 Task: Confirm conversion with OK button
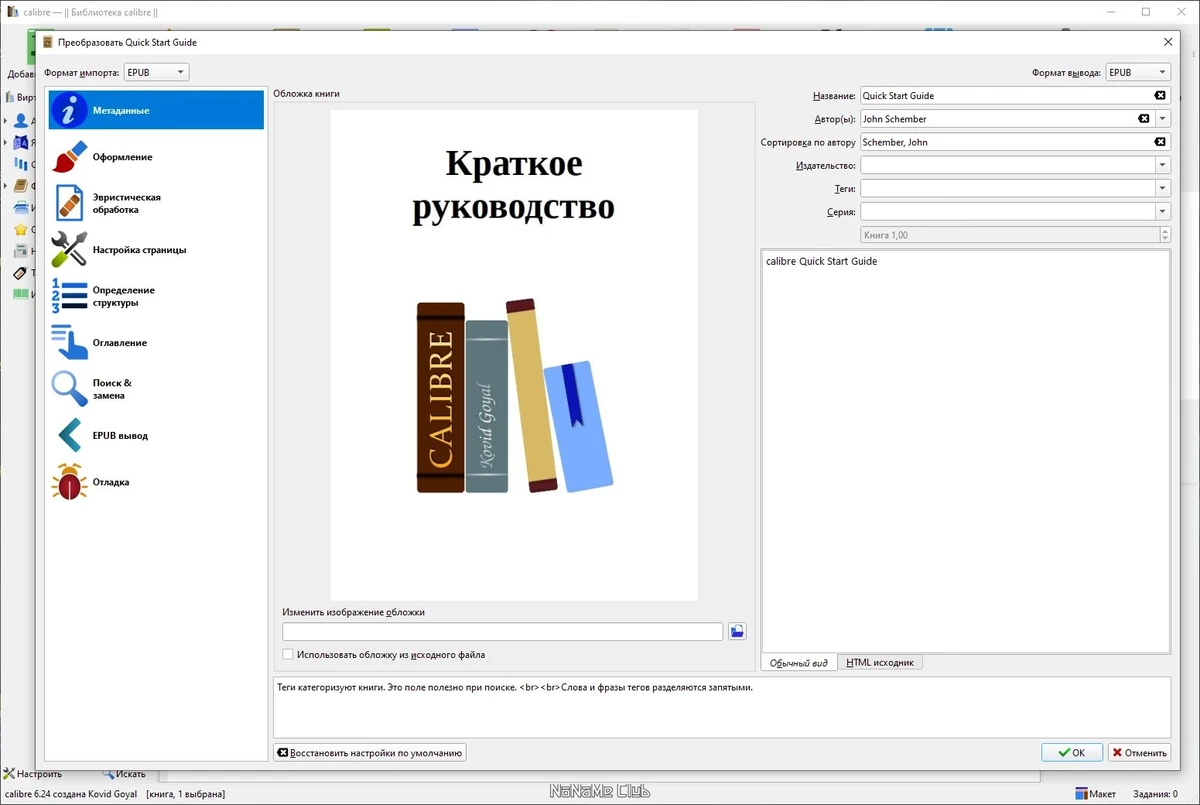(x=1072, y=753)
